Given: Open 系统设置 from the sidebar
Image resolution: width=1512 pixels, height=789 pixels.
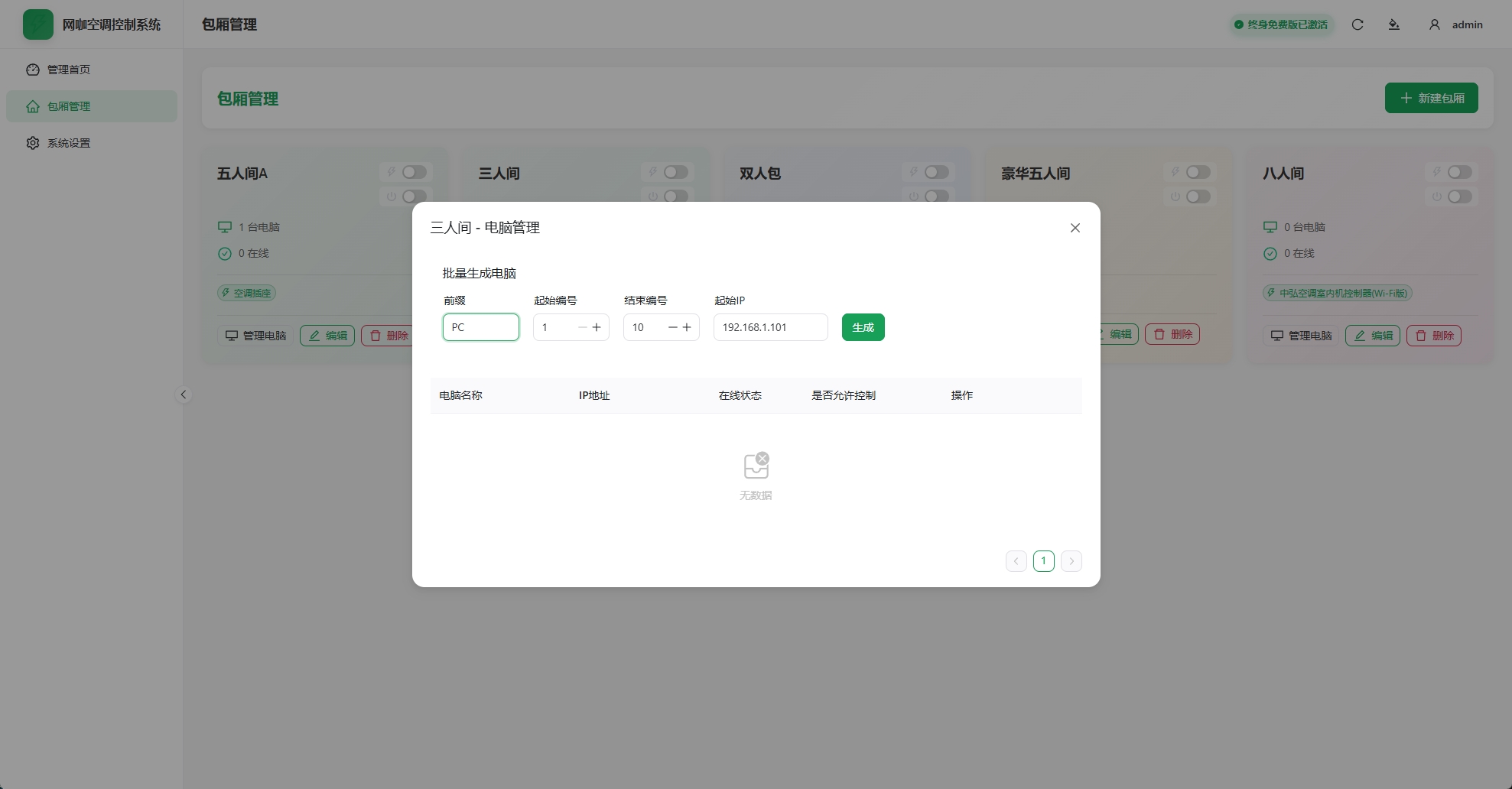Looking at the screenshot, I should [x=69, y=143].
